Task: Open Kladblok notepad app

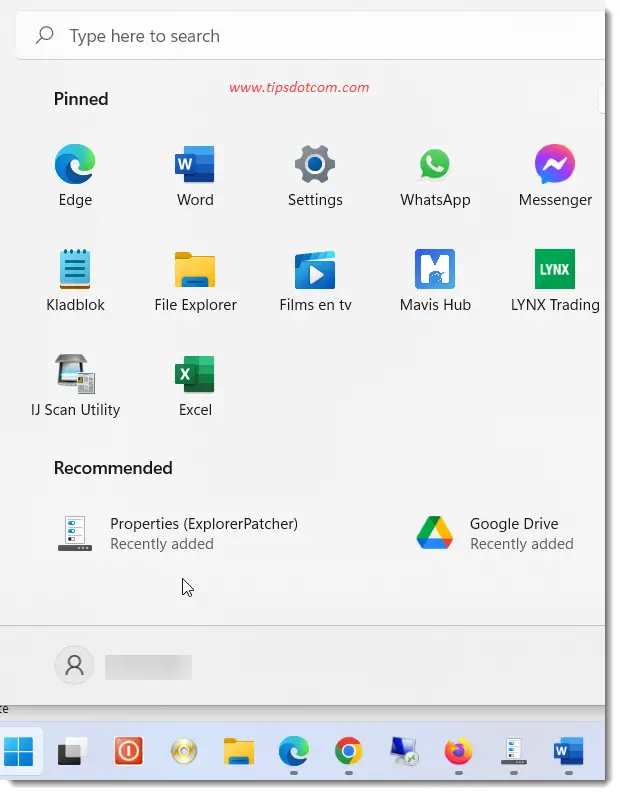Action: [75, 280]
